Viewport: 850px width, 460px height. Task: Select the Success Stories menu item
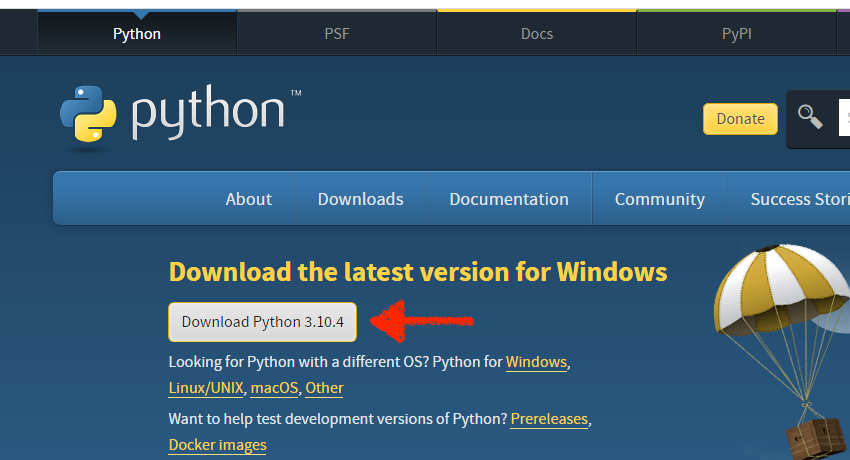tap(800, 199)
